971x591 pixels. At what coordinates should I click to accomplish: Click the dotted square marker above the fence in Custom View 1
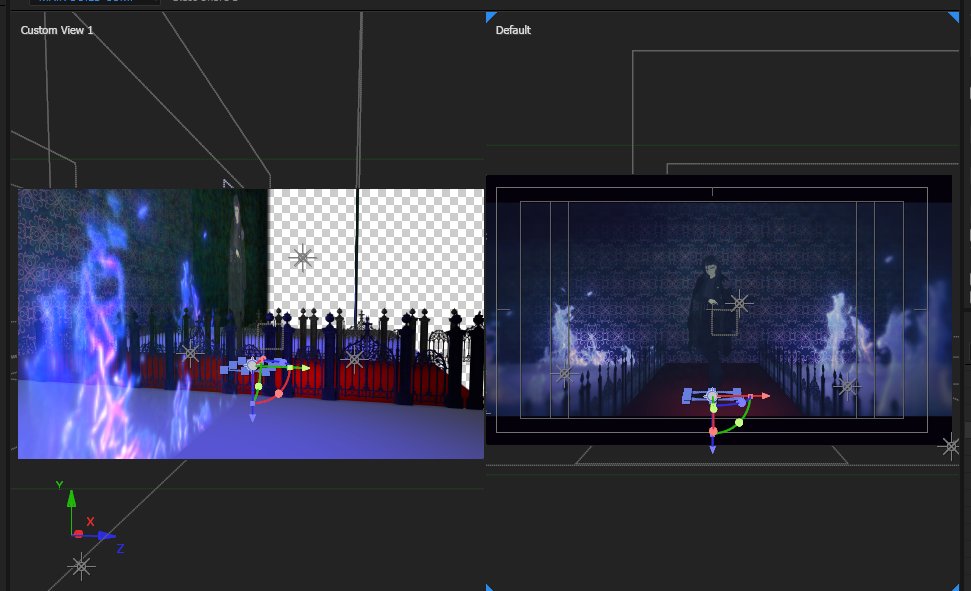[270, 336]
